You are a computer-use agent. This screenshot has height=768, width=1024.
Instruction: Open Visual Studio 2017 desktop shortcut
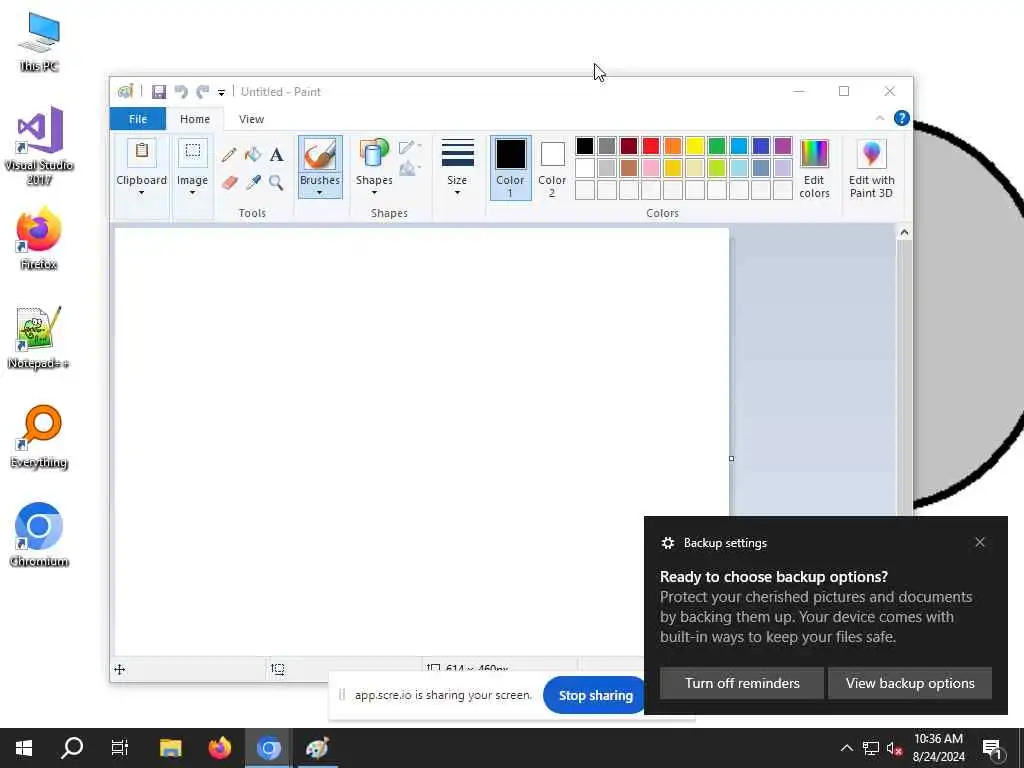pyautogui.click(x=39, y=146)
